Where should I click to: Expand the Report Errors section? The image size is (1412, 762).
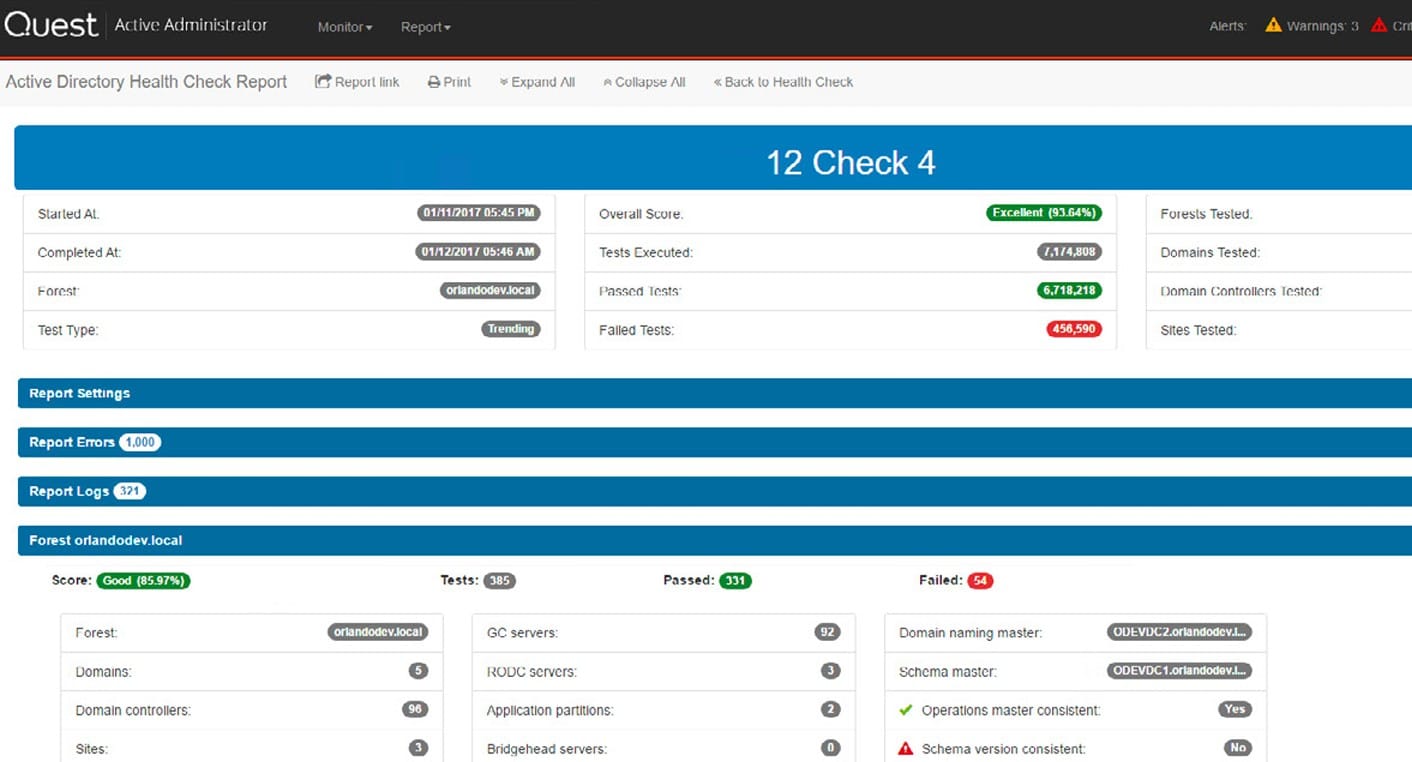[715, 442]
